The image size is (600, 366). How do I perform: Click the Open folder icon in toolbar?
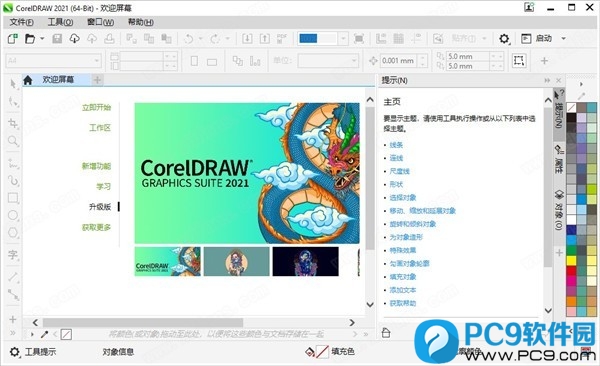[30, 39]
